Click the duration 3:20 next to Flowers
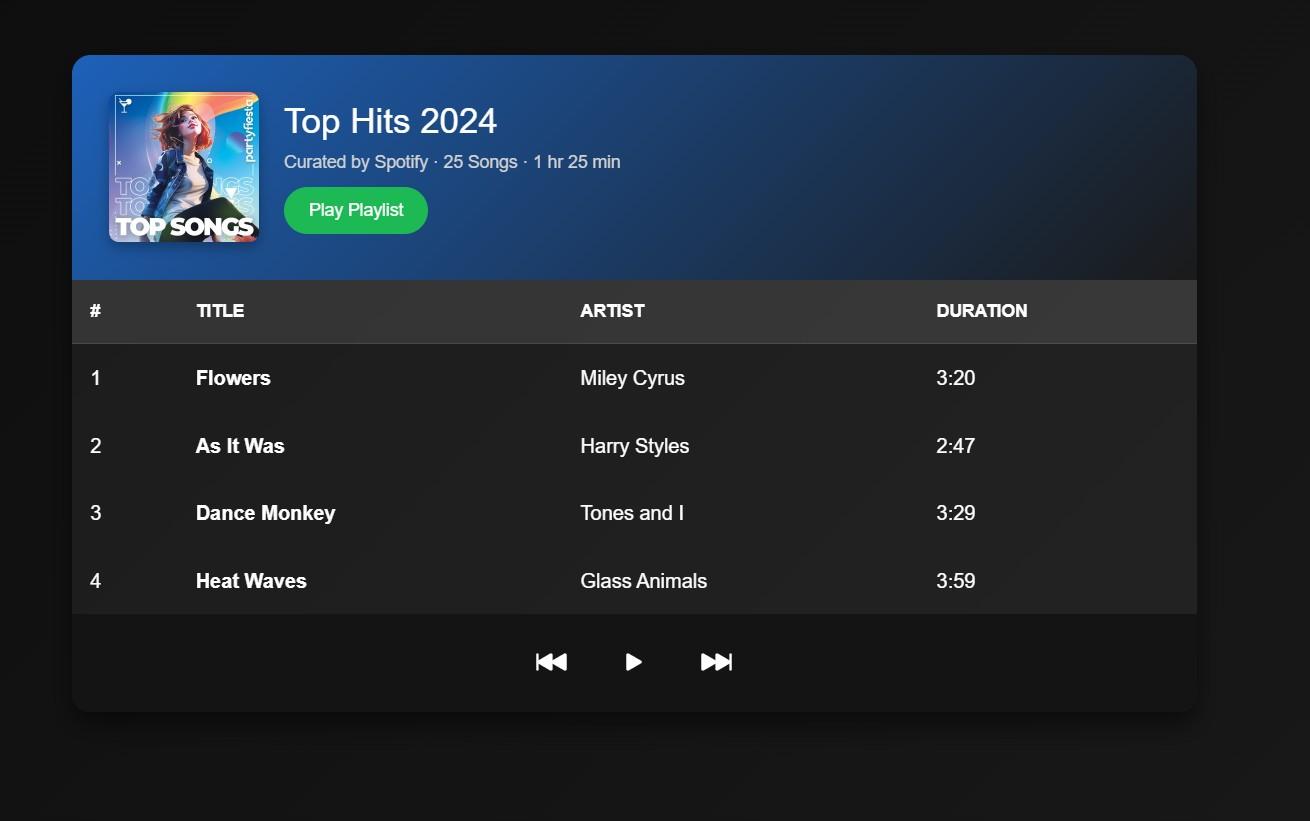This screenshot has height=821, width=1310. coord(955,378)
